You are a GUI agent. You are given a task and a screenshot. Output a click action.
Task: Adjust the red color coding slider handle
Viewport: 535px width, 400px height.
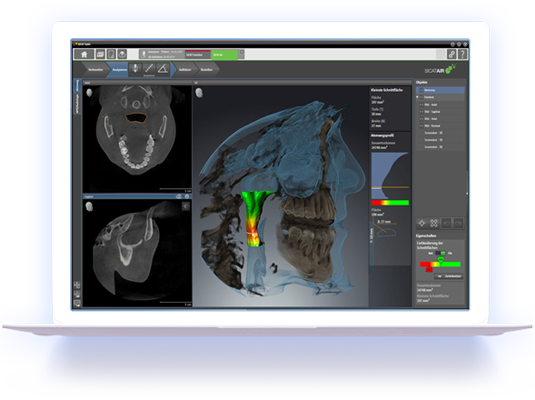[429, 269]
